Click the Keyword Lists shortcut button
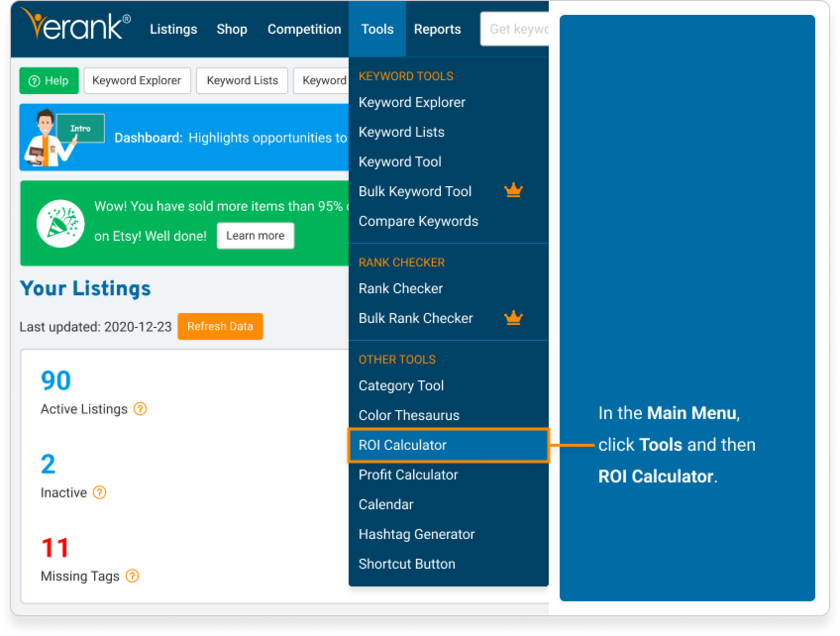 242,80
